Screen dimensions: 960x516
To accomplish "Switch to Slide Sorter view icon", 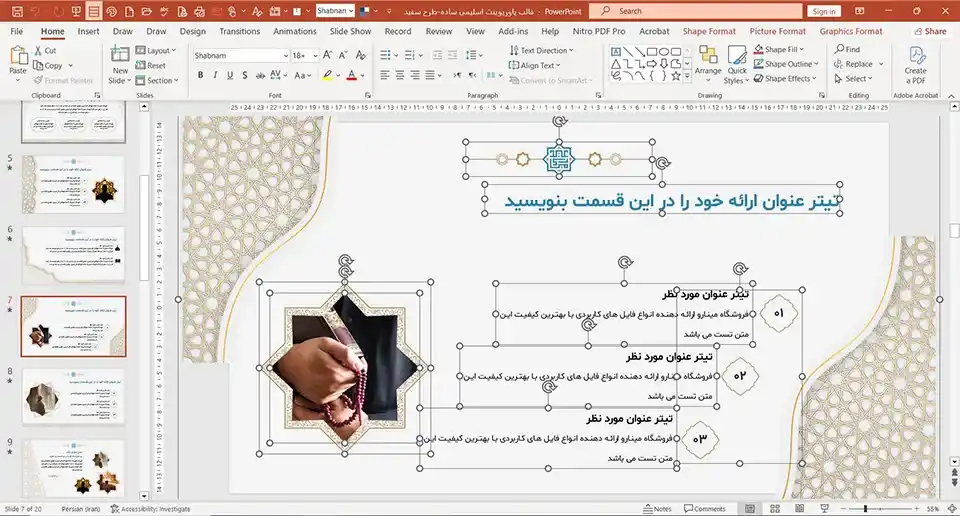I will pyautogui.click(x=774, y=509).
